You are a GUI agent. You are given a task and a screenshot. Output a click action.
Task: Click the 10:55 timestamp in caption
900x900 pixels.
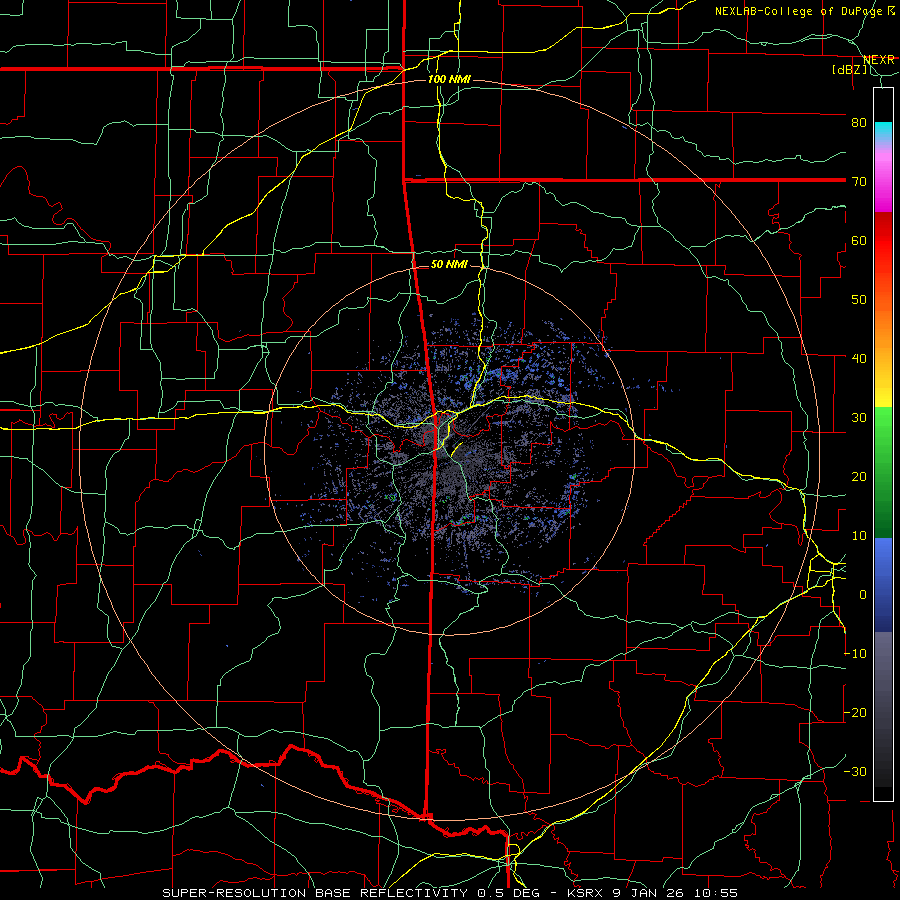[717, 893]
